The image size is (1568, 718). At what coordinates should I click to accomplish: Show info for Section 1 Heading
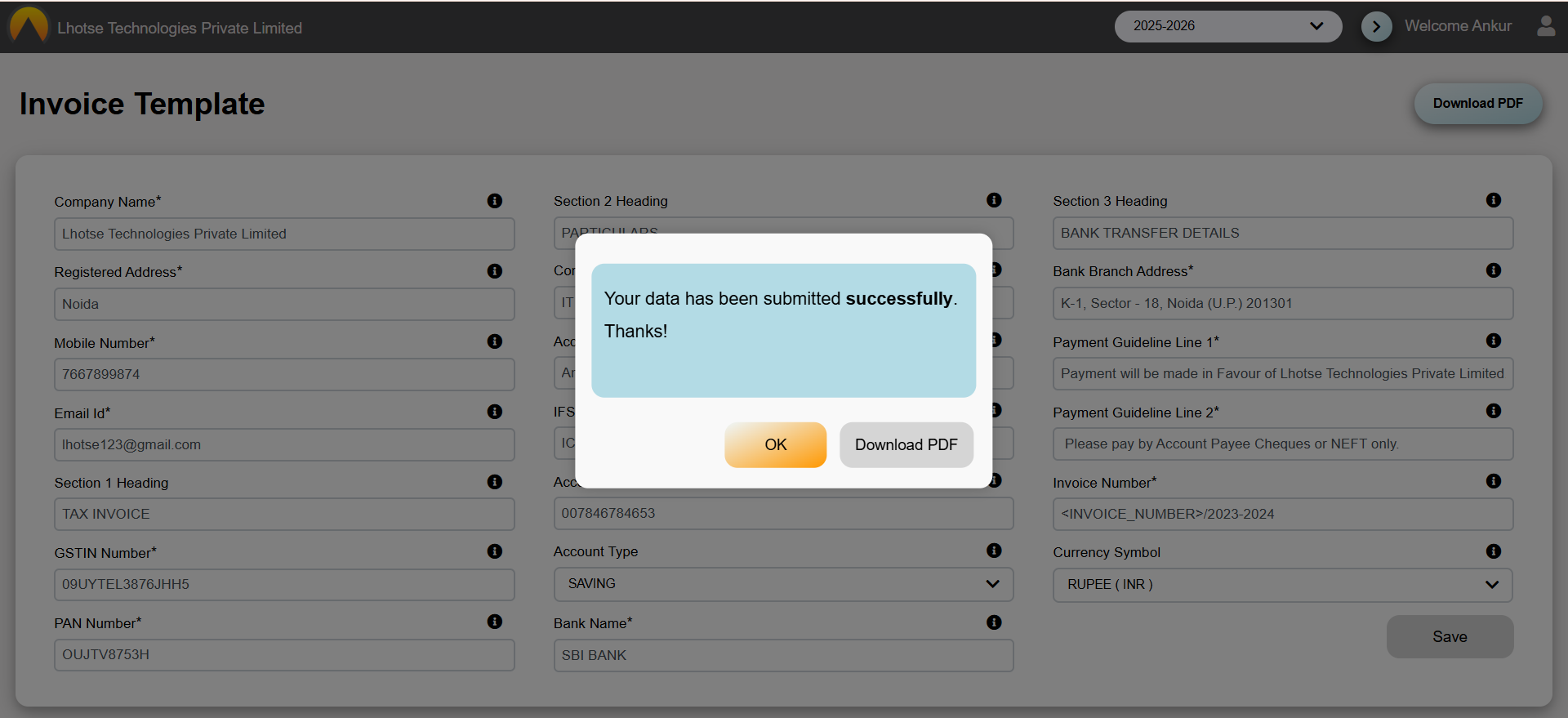pyautogui.click(x=495, y=482)
